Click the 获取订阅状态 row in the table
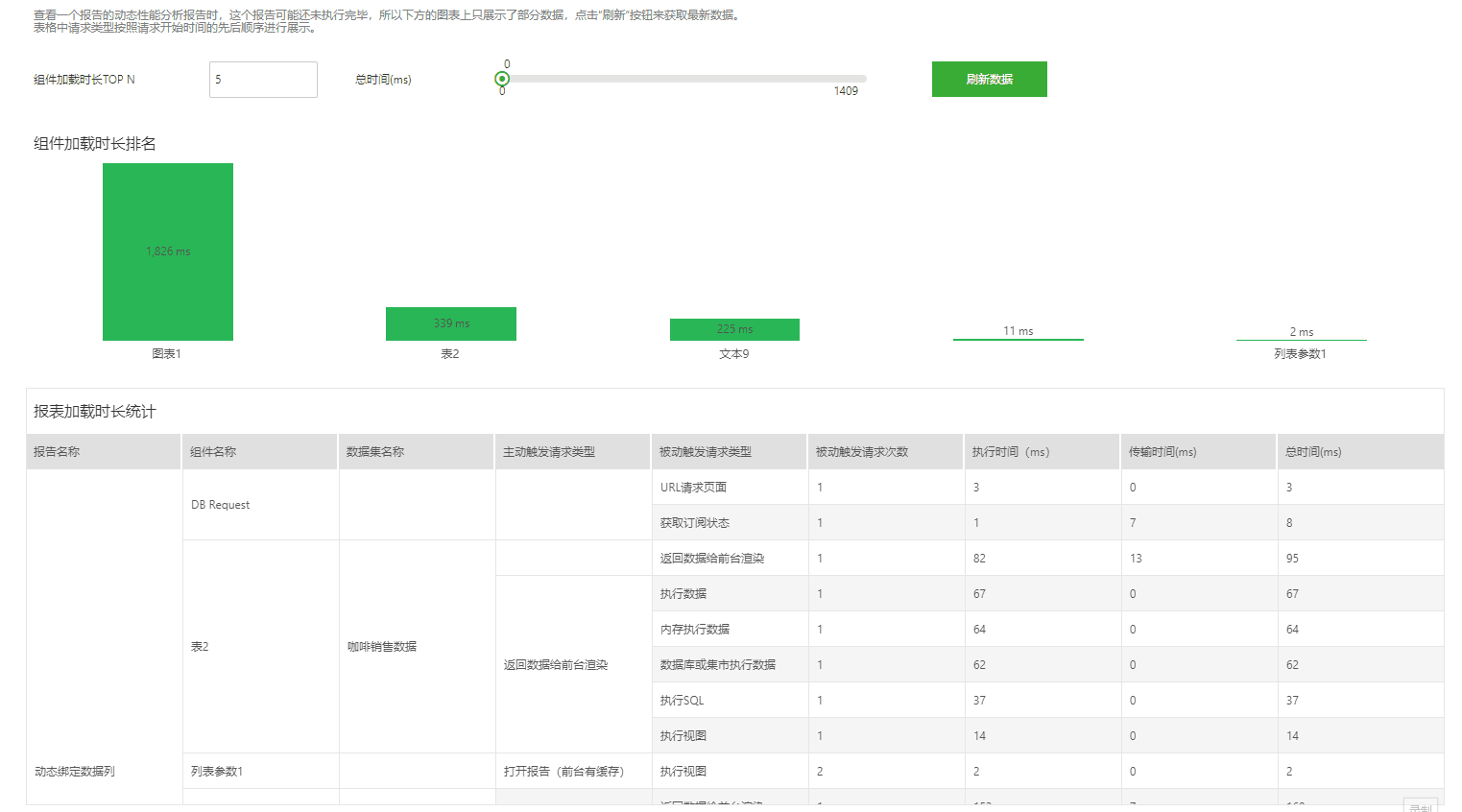 pyautogui.click(x=731, y=522)
